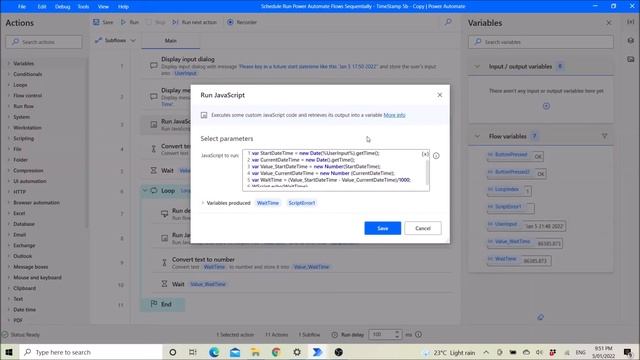The height and width of the screenshot is (360, 640).
Task: Open the Tools menu
Action: pos(83,7)
